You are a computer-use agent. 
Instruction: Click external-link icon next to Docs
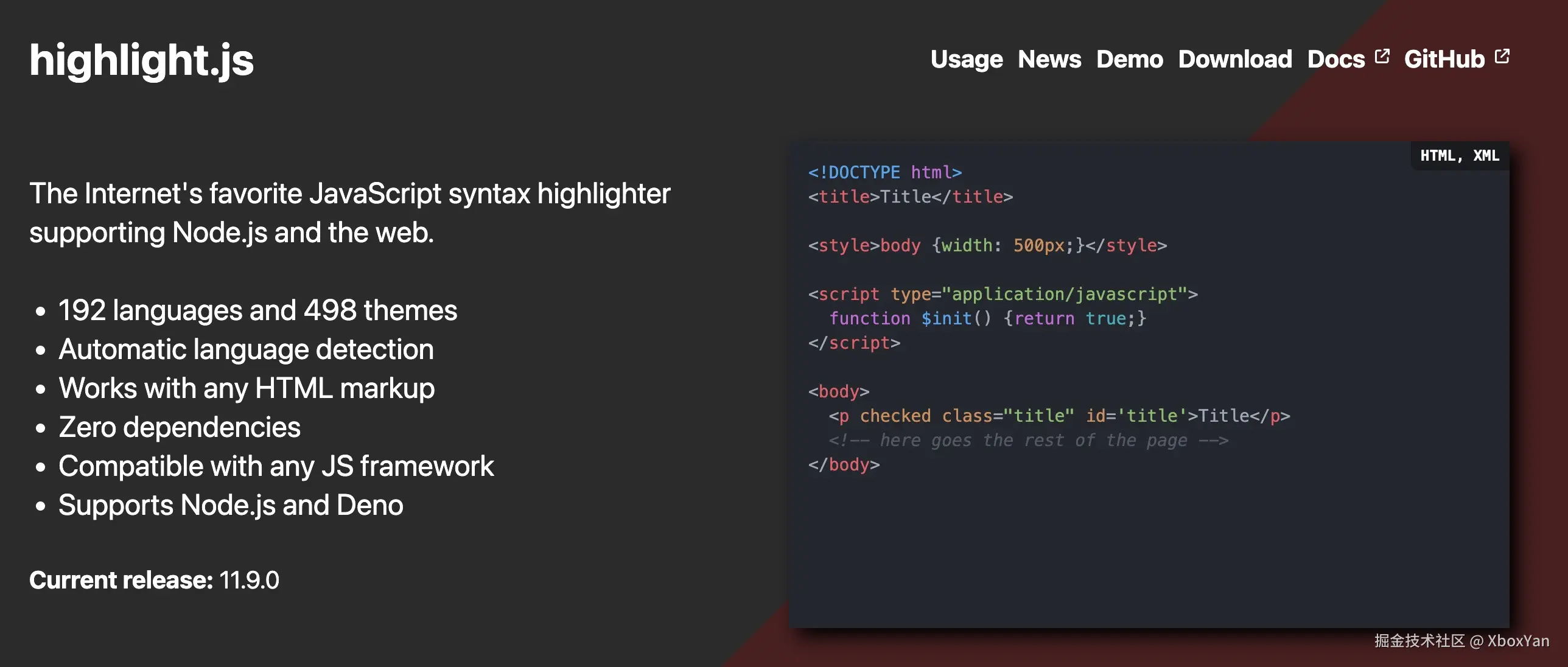(1382, 56)
